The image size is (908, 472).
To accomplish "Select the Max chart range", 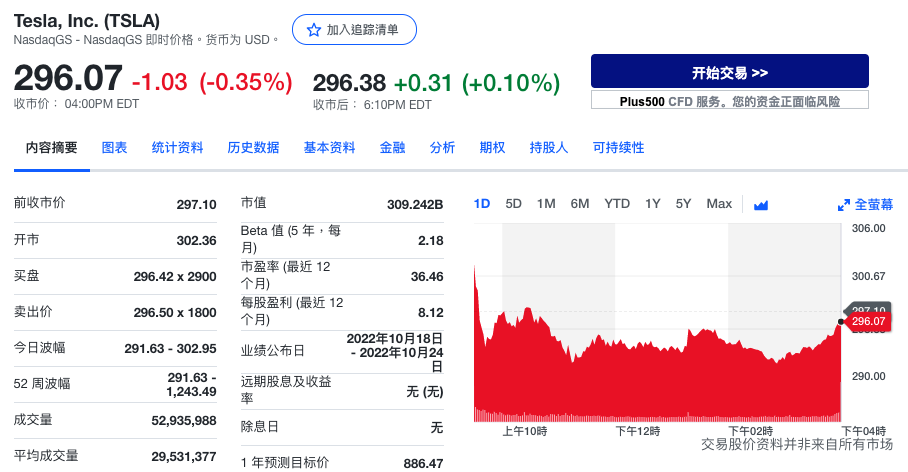I will point(719,204).
